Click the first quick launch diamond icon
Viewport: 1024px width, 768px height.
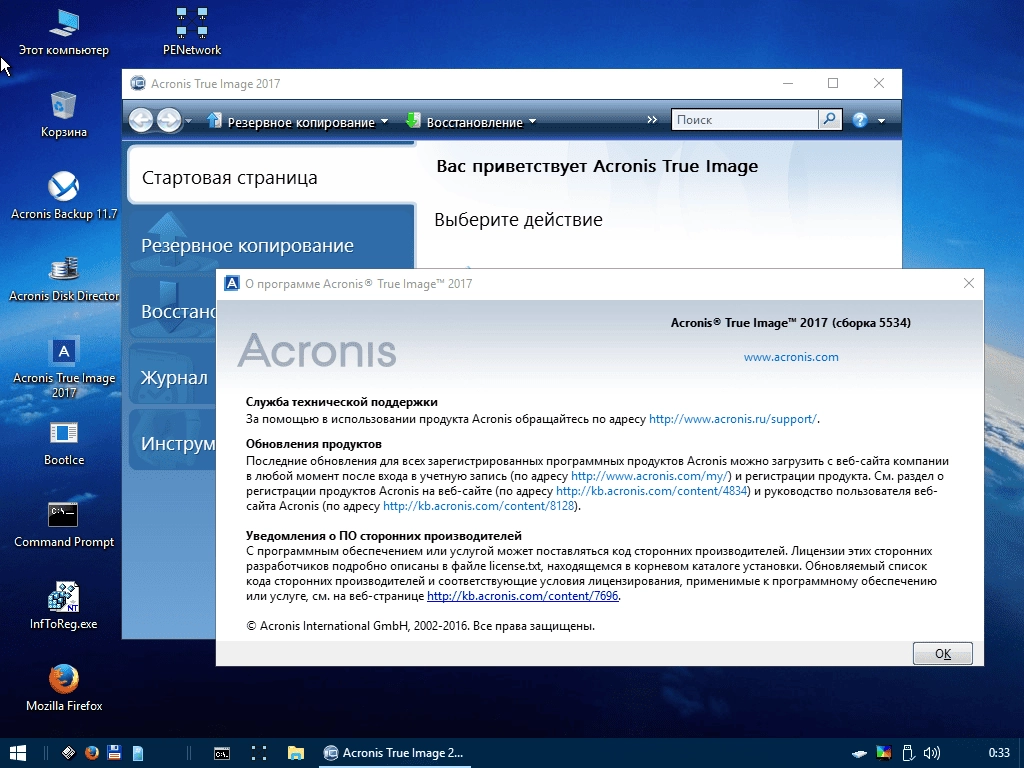pos(69,753)
